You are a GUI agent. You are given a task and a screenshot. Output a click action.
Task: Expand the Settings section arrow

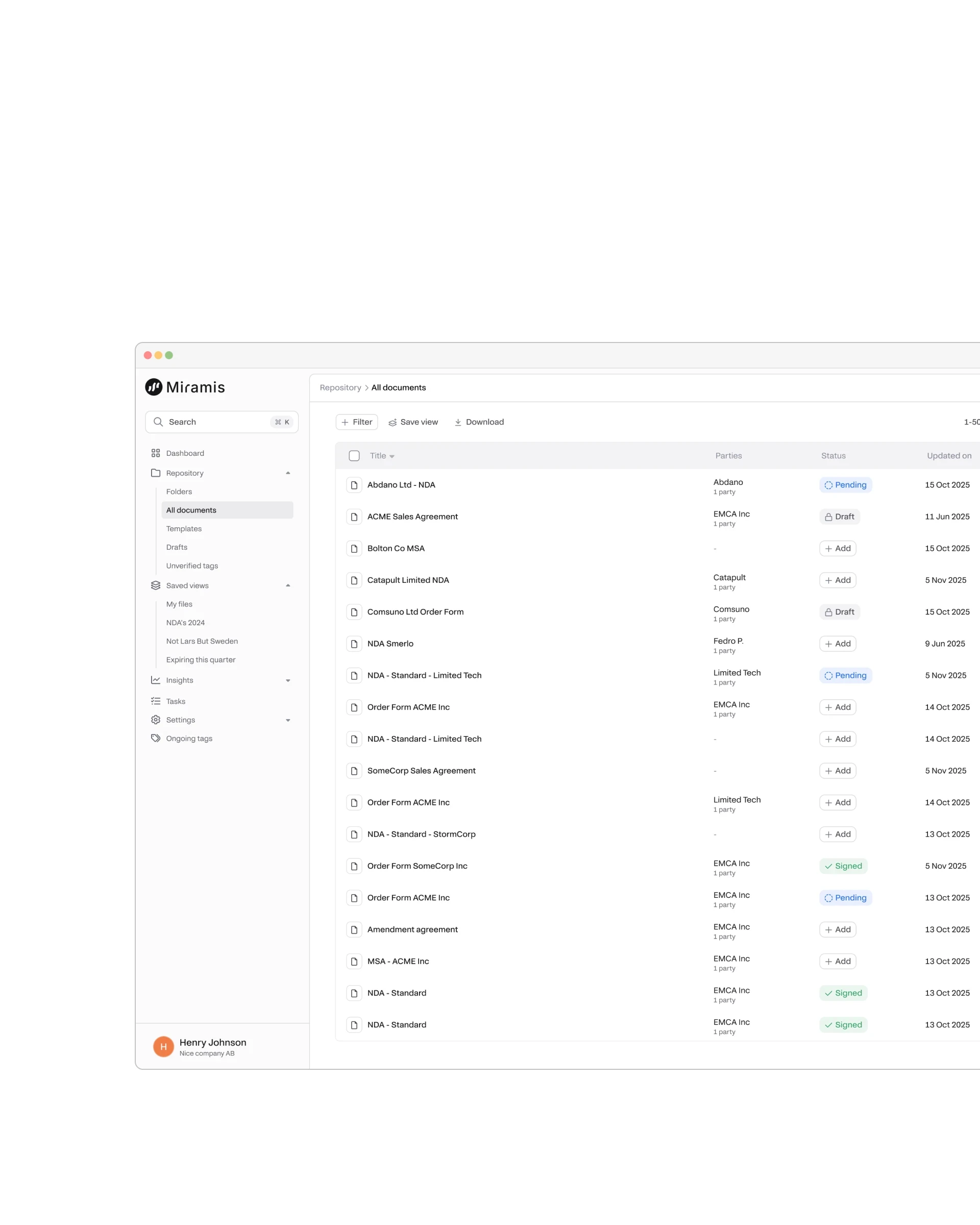coord(288,720)
